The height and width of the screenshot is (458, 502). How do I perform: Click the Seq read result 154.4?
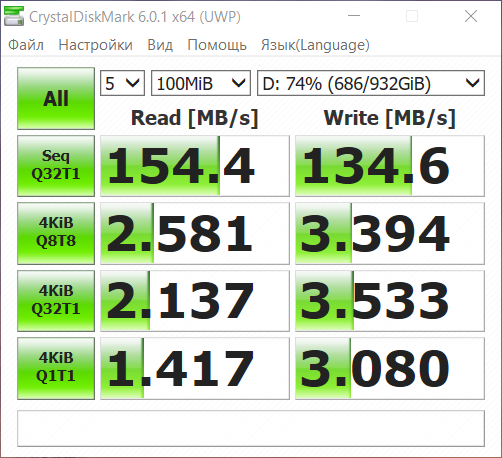pos(195,166)
